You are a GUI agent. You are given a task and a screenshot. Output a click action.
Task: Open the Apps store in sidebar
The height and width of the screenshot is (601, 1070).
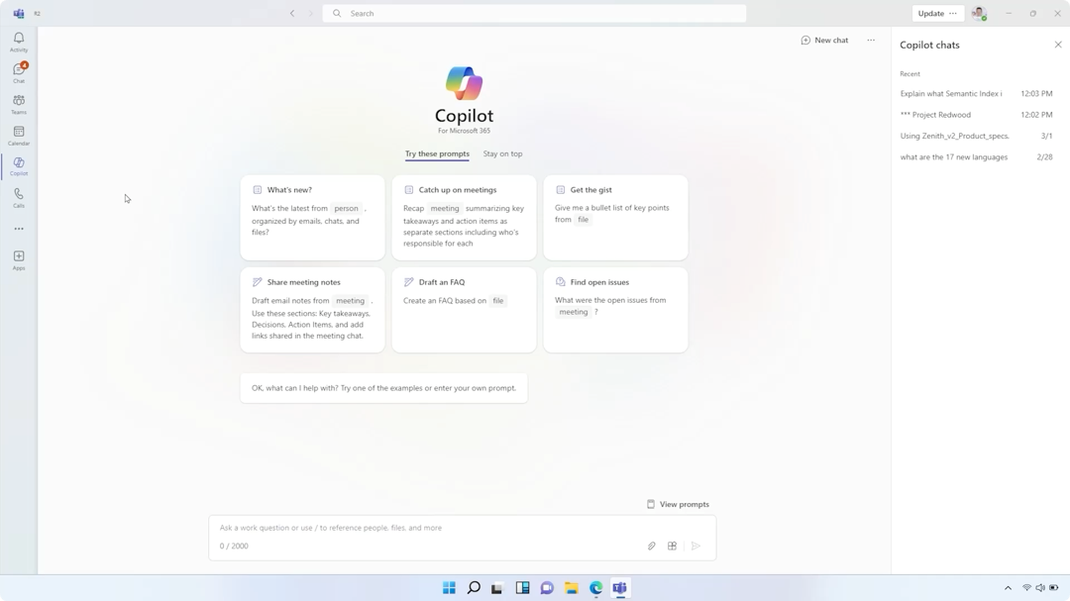click(x=18, y=260)
